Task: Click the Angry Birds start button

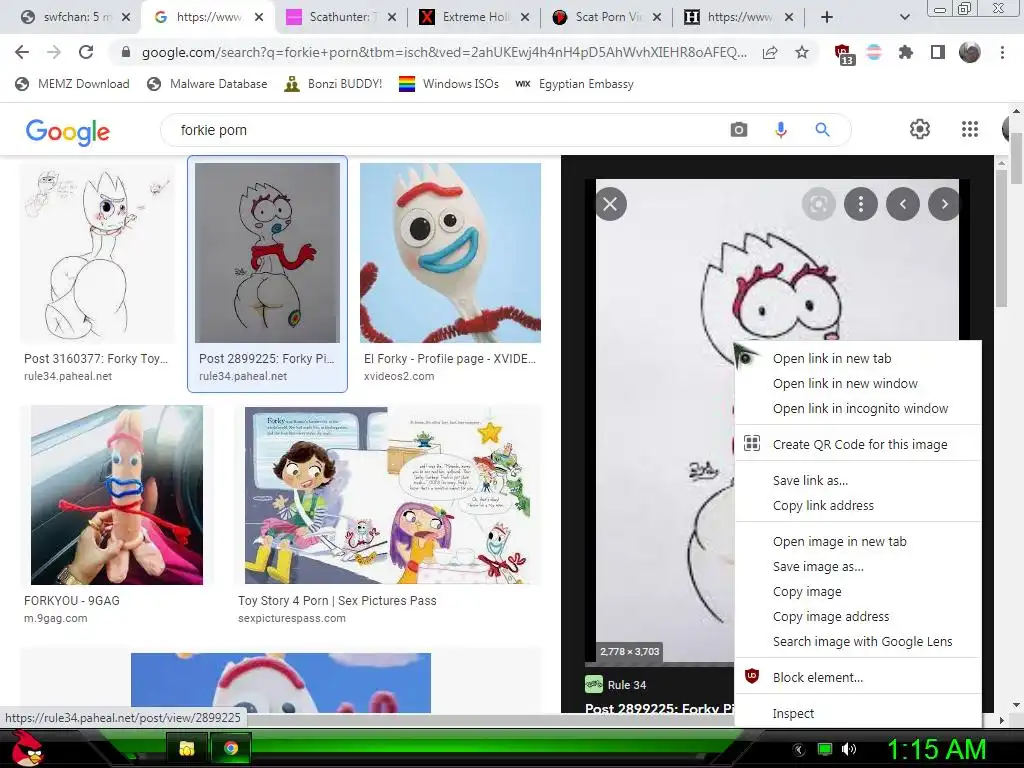Action: click(27, 748)
